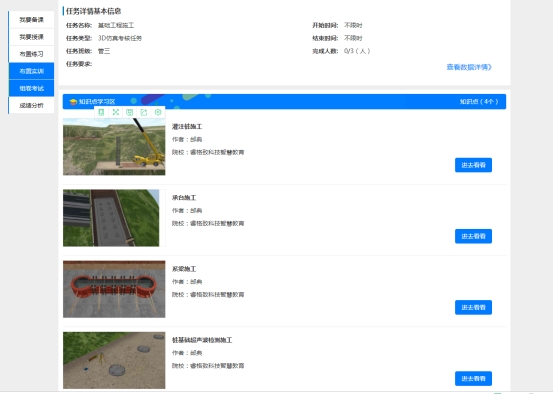553x395 pixels.
Task: Open 我要备课 in the left sidebar
Action: [31, 20]
